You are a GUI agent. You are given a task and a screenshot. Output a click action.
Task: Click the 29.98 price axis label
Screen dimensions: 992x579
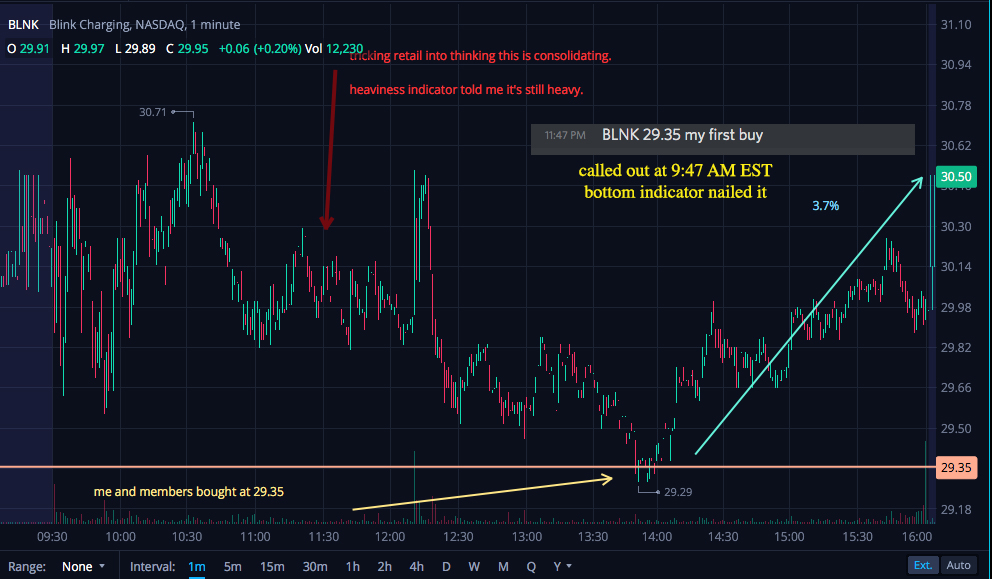[x=956, y=308]
